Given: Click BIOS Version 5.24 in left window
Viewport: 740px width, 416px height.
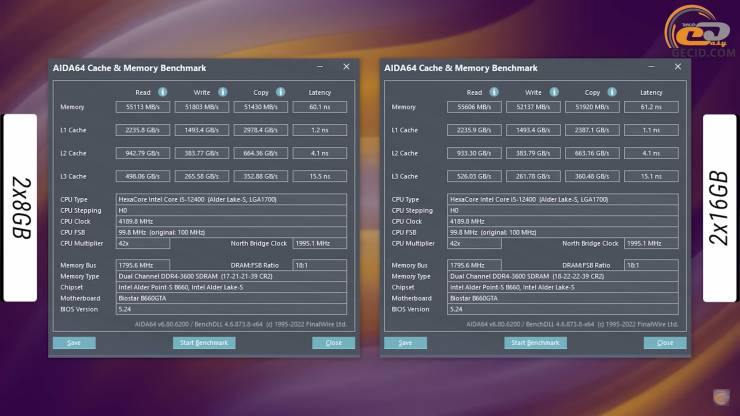Looking at the screenshot, I should 231,309.
